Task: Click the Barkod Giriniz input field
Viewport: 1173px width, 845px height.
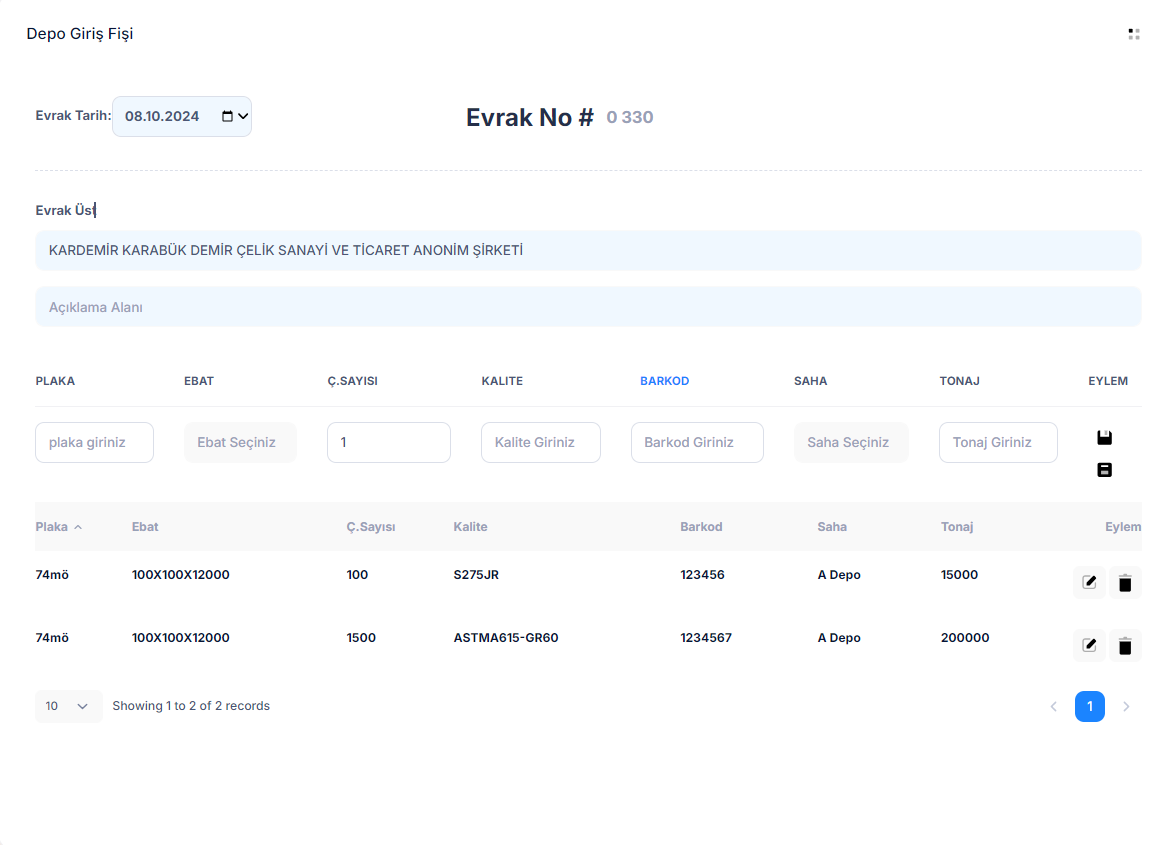Action: (x=696, y=442)
